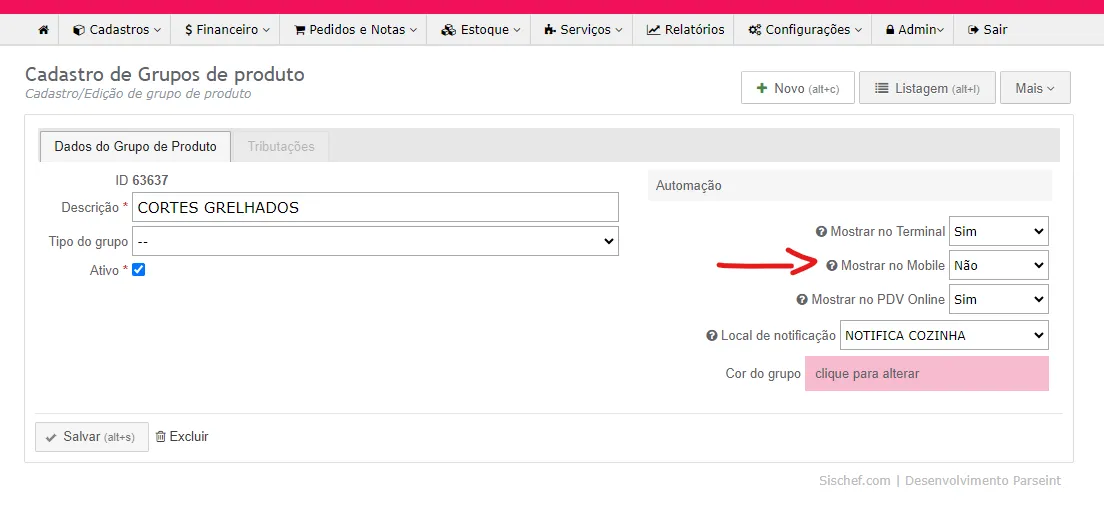1104x515 pixels.
Task: Click the Salvar button
Action: click(92, 437)
